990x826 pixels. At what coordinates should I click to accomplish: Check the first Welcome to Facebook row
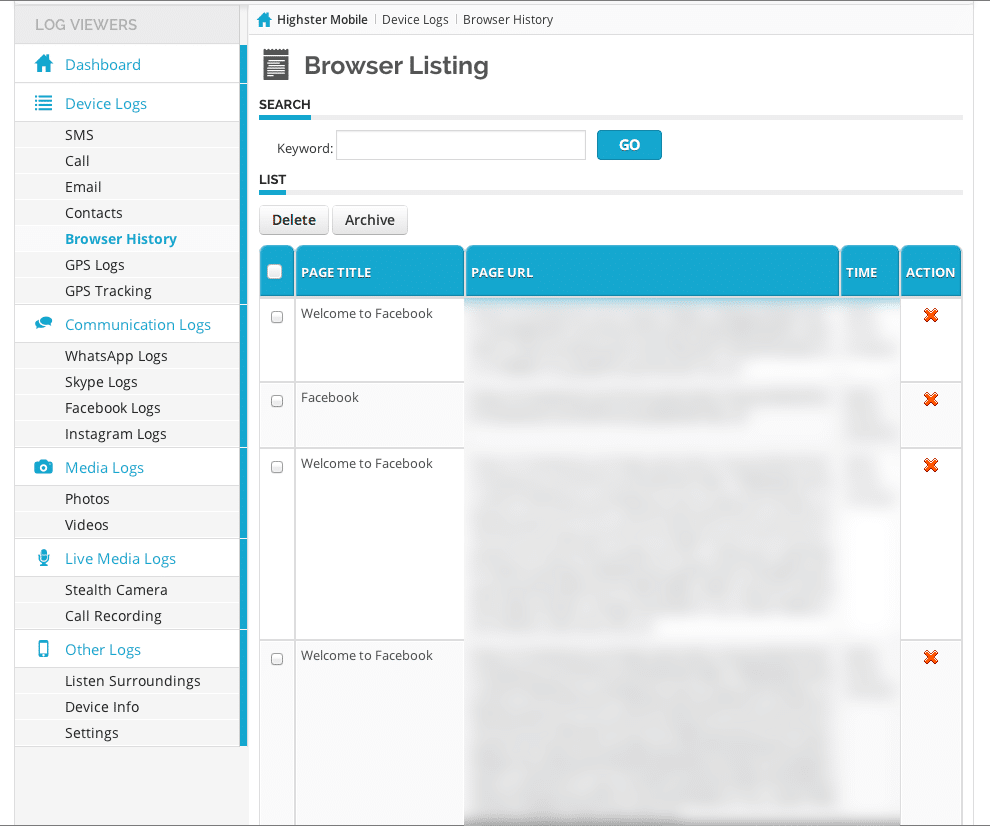click(277, 317)
